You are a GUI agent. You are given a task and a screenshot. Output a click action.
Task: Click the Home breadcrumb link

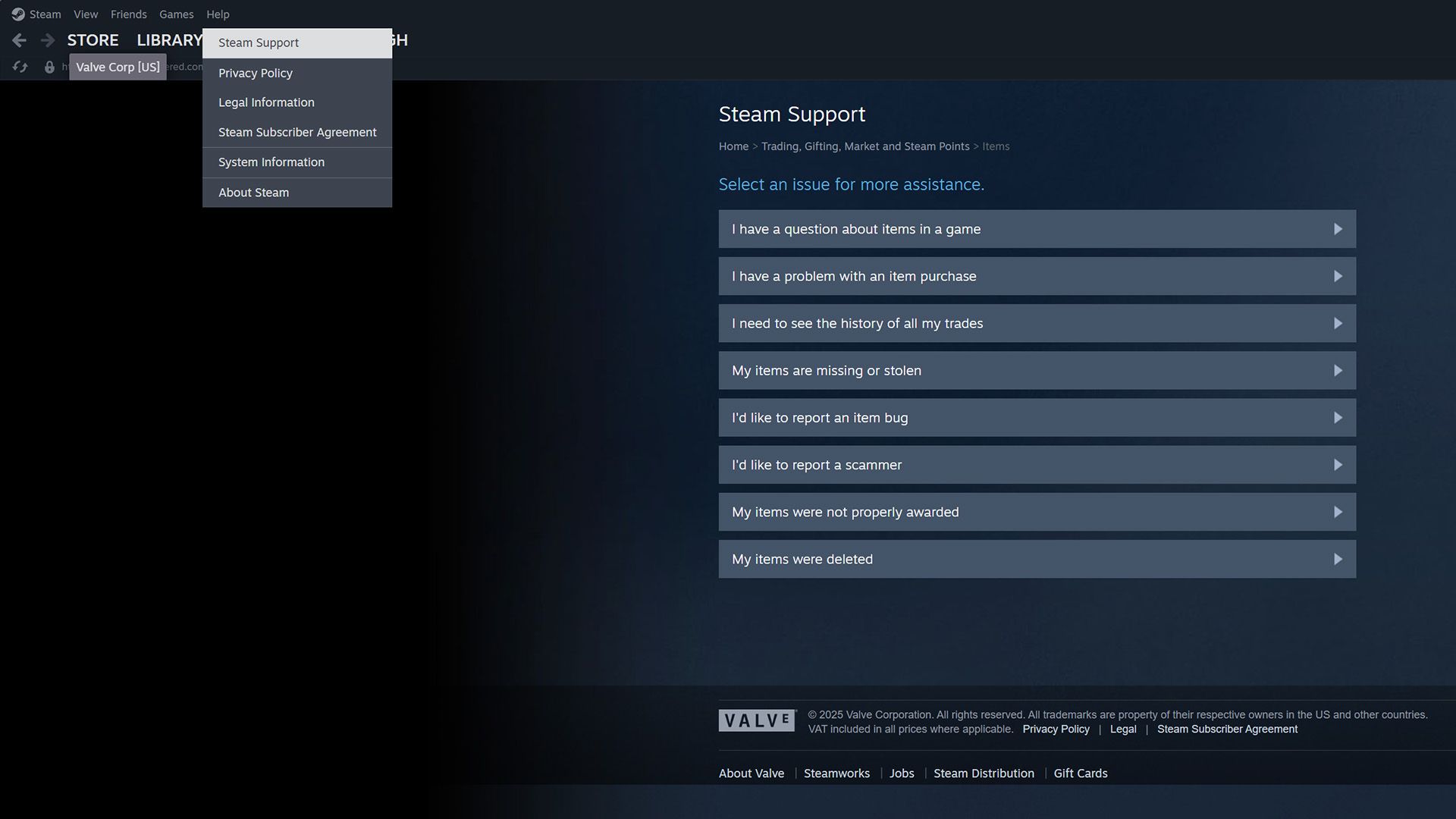point(733,146)
